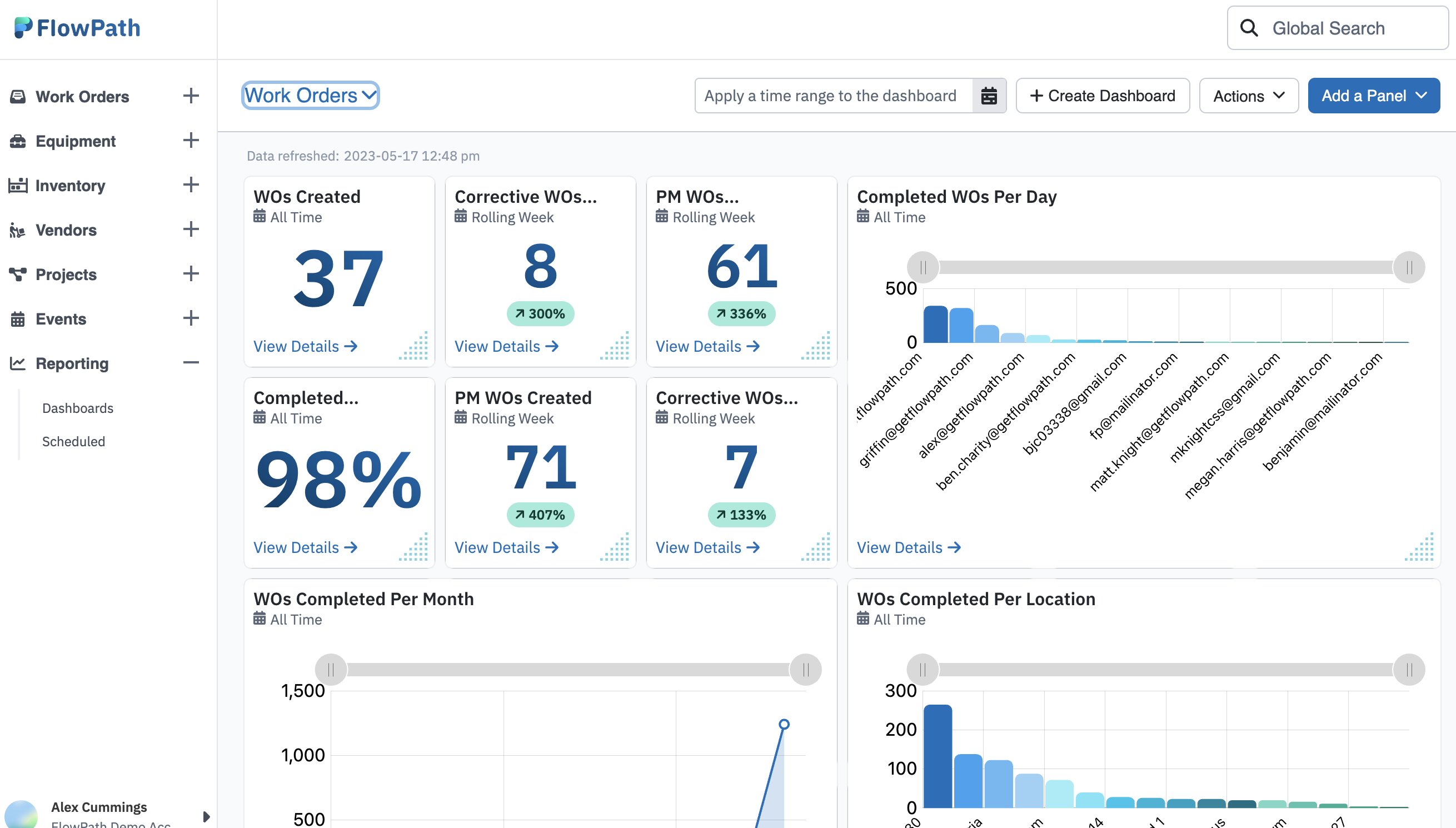Open the Work Orders sidebar icon

[18, 96]
